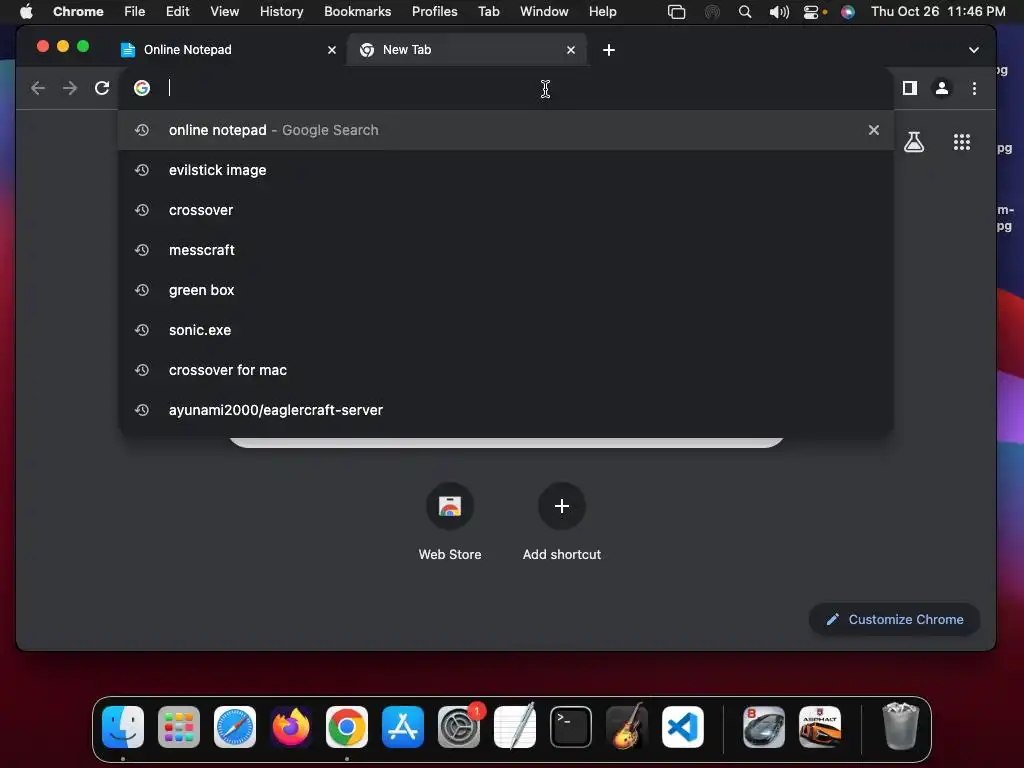
Task: Go forward with the forward arrow
Action: [x=70, y=88]
